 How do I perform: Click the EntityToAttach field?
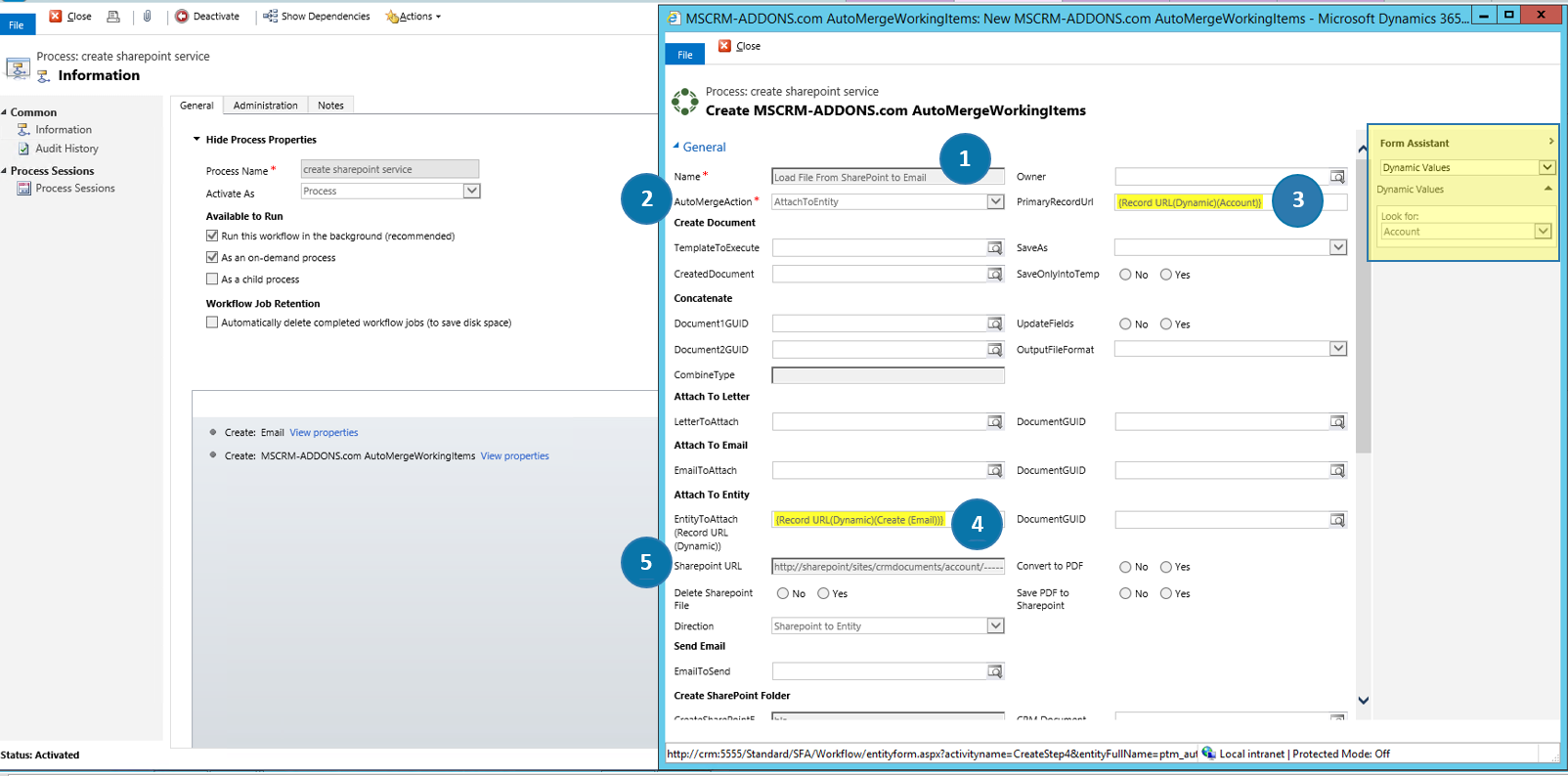pos(888,520)
